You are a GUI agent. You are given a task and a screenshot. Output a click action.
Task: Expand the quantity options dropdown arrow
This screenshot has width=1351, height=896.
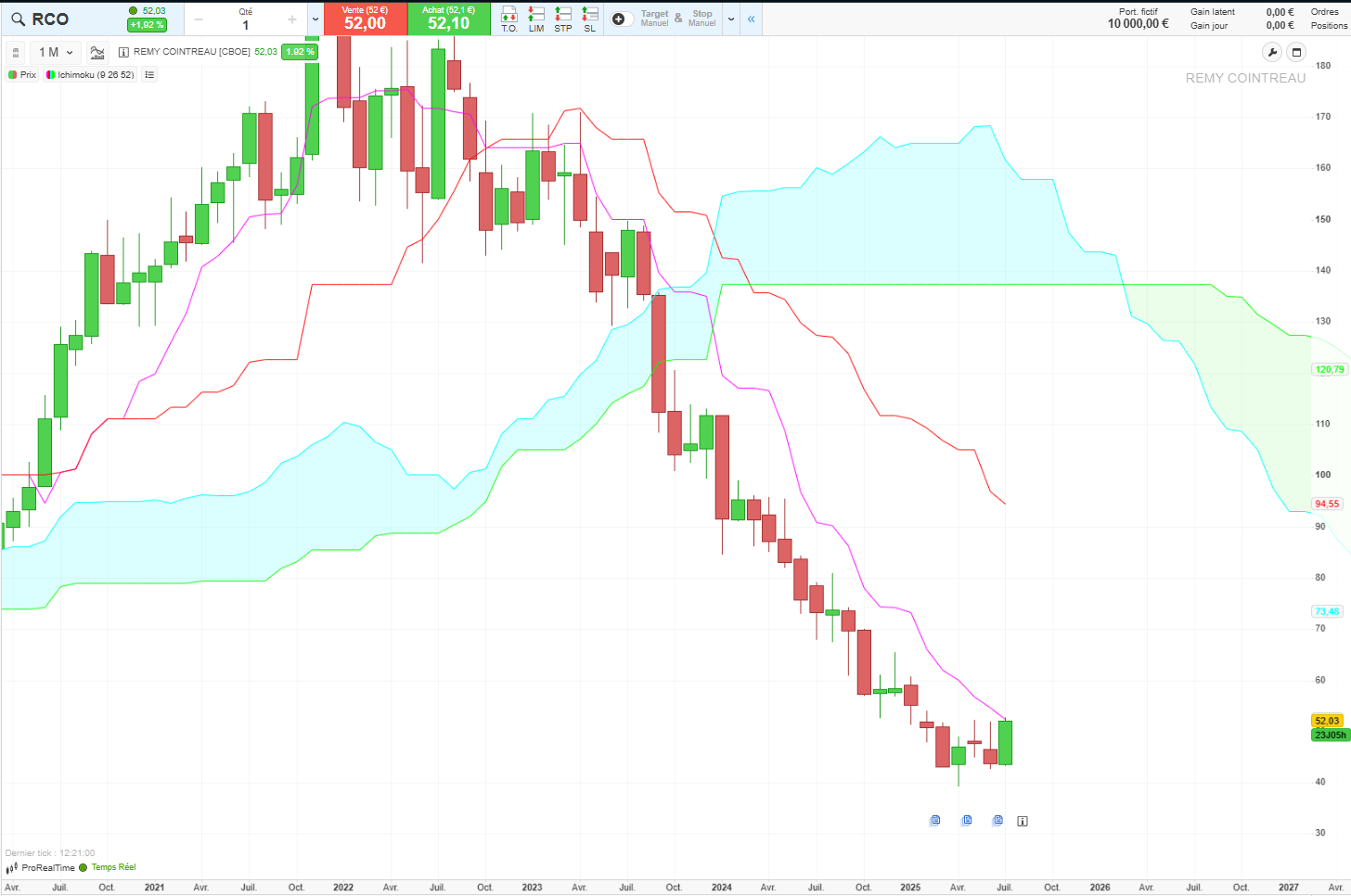point(315,19)
